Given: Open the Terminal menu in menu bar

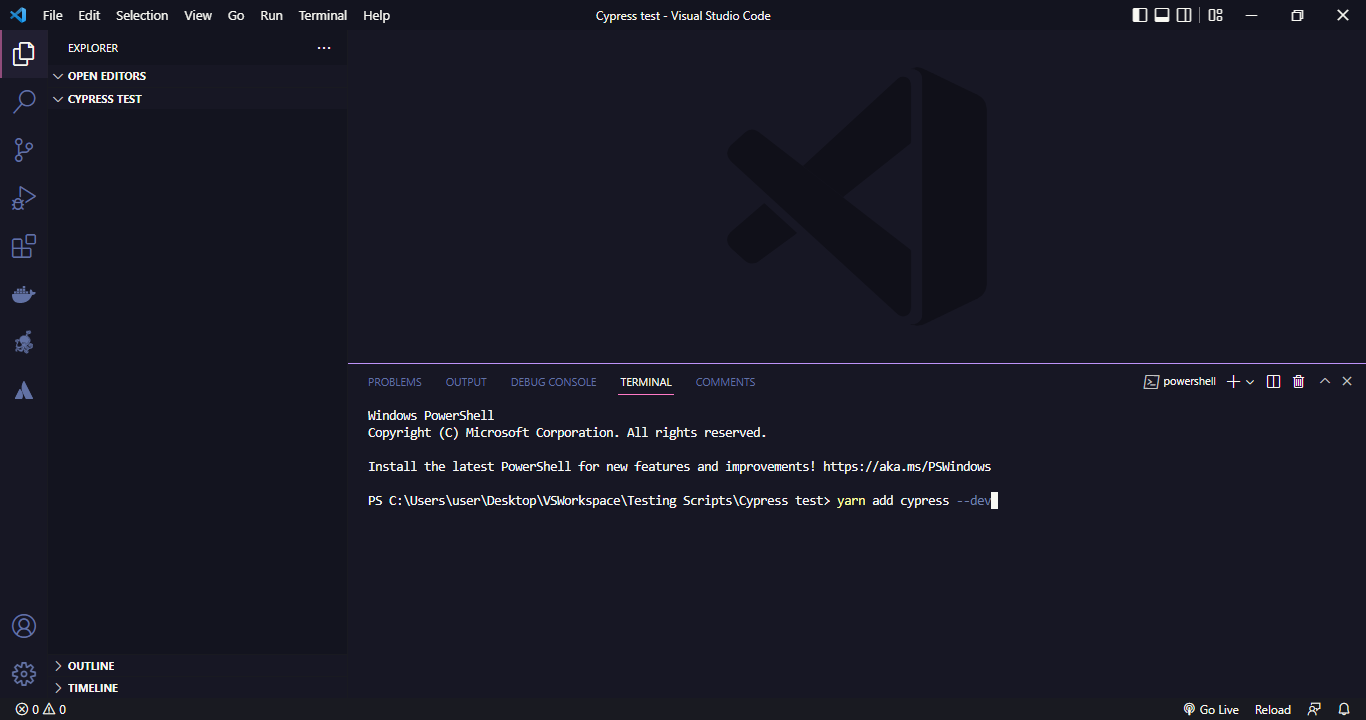Looking at the screenshot, I should pos(322,15).
